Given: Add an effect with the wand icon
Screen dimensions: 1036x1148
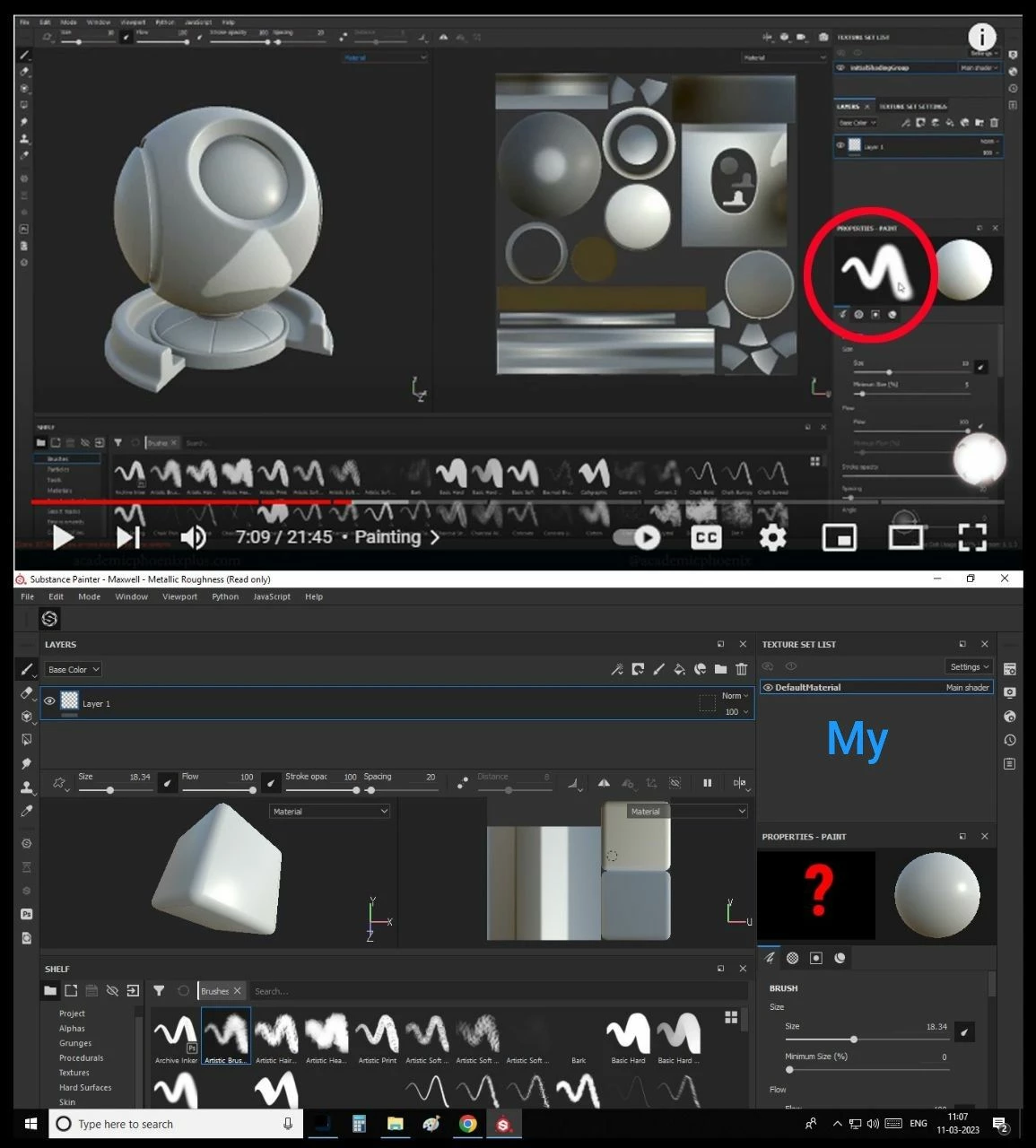Looking at the screenshot, I should pos(617,669).
